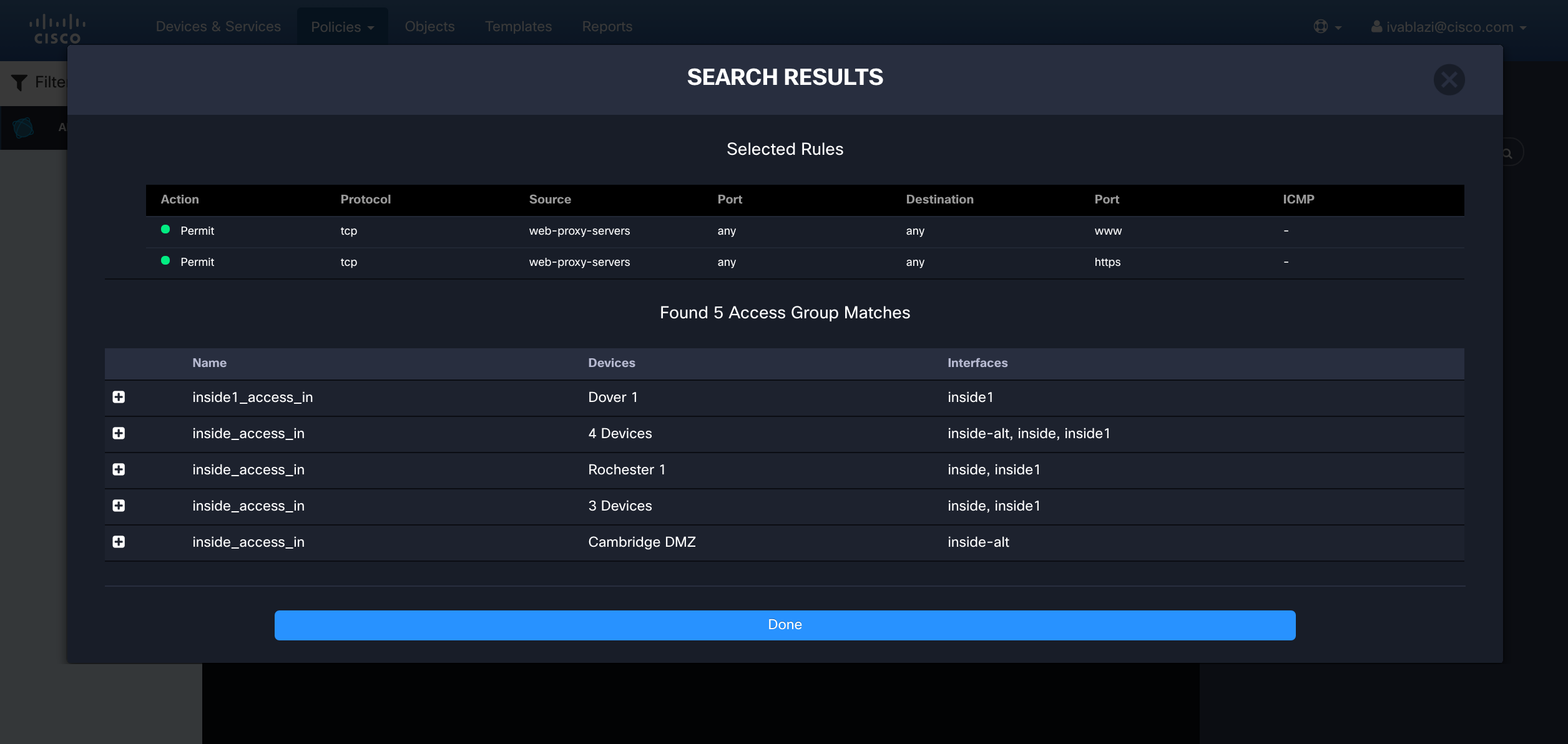Expand the Rochester 1 access group row
This screenshot has width=1568, height=744.
coord(119,469)
